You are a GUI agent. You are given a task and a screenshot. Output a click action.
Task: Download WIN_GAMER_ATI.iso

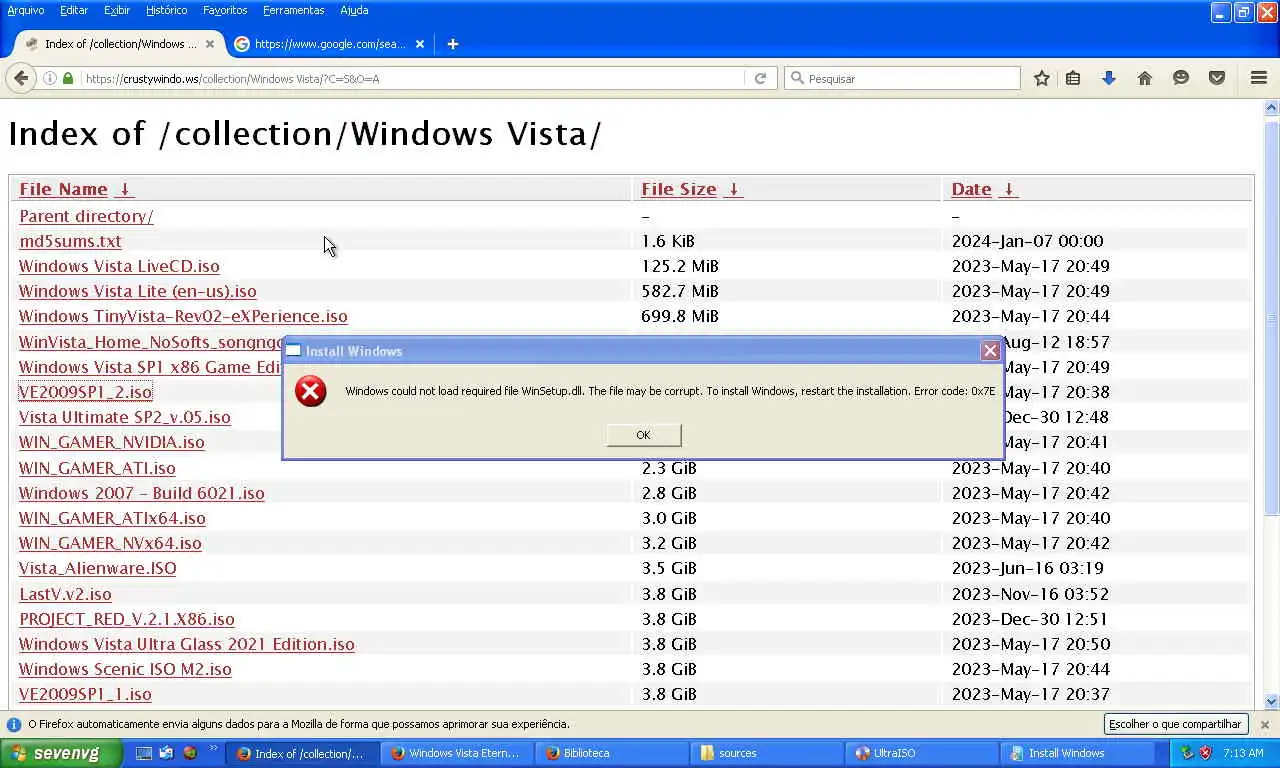[97, 468]
